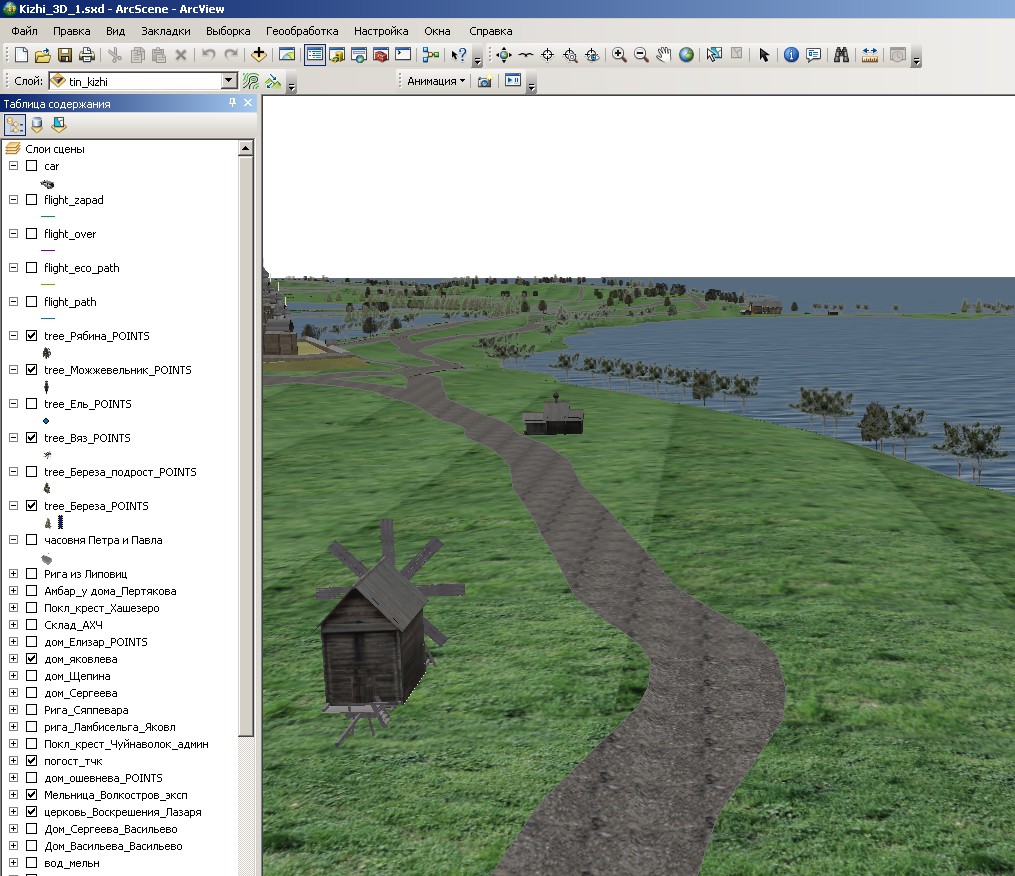Click the Full Extent globe icon
This screenshot has height=876, width=1015.
[x=686, y=55]
